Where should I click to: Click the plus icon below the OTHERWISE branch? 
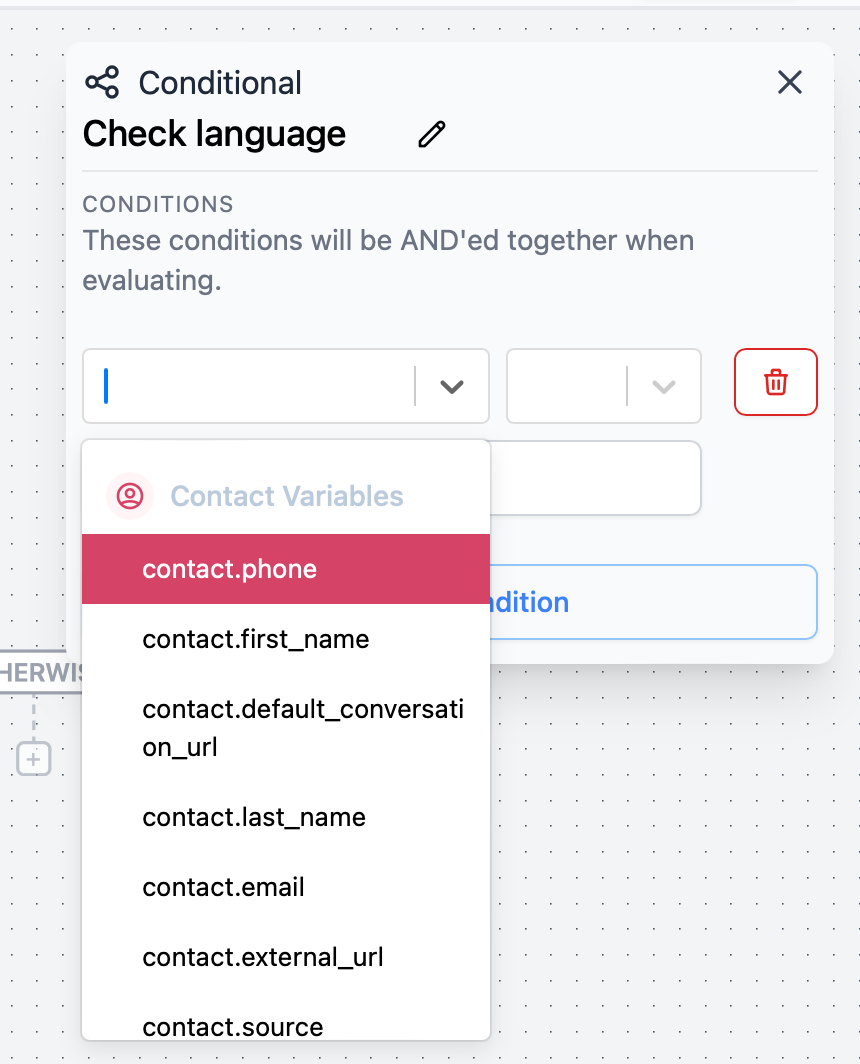(33, 758)
